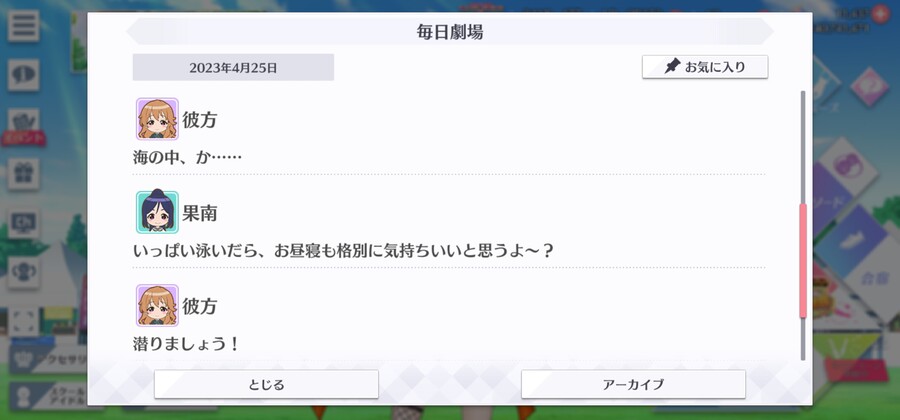Open the trophy icon in sidebar
This screenshot has width=900, height=420.
[x=24, y=272]
